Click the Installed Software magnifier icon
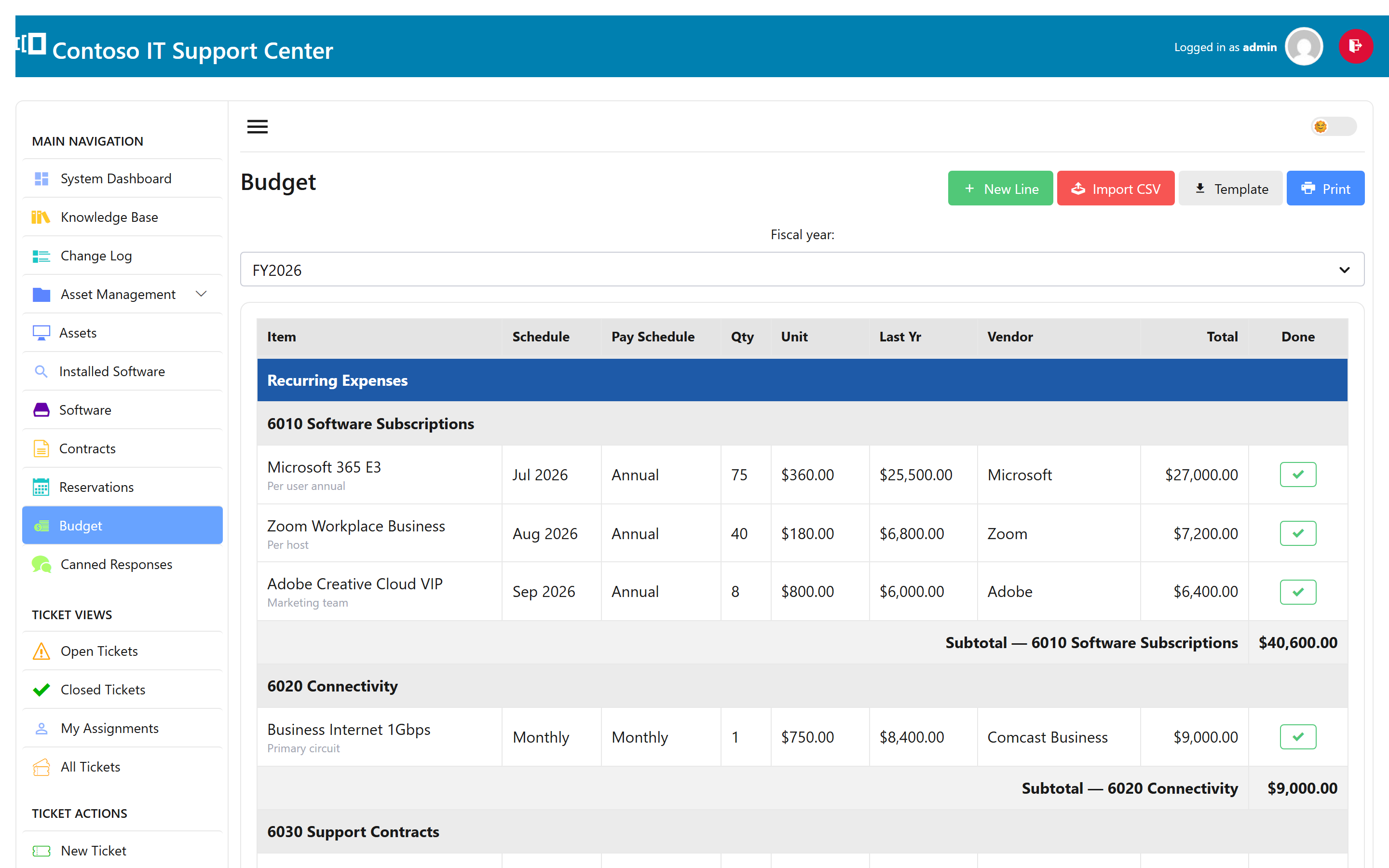1389x868 pixels. 41,371
